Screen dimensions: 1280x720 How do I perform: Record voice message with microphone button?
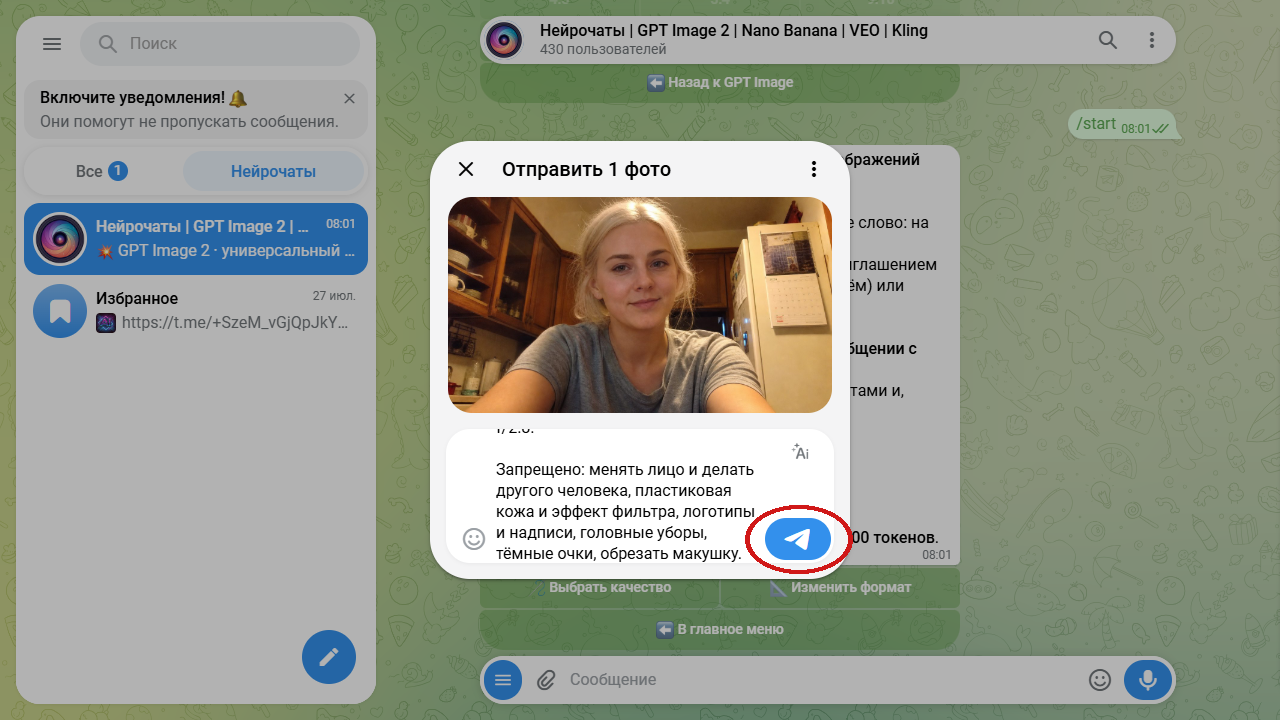(x=1148, y=680)
